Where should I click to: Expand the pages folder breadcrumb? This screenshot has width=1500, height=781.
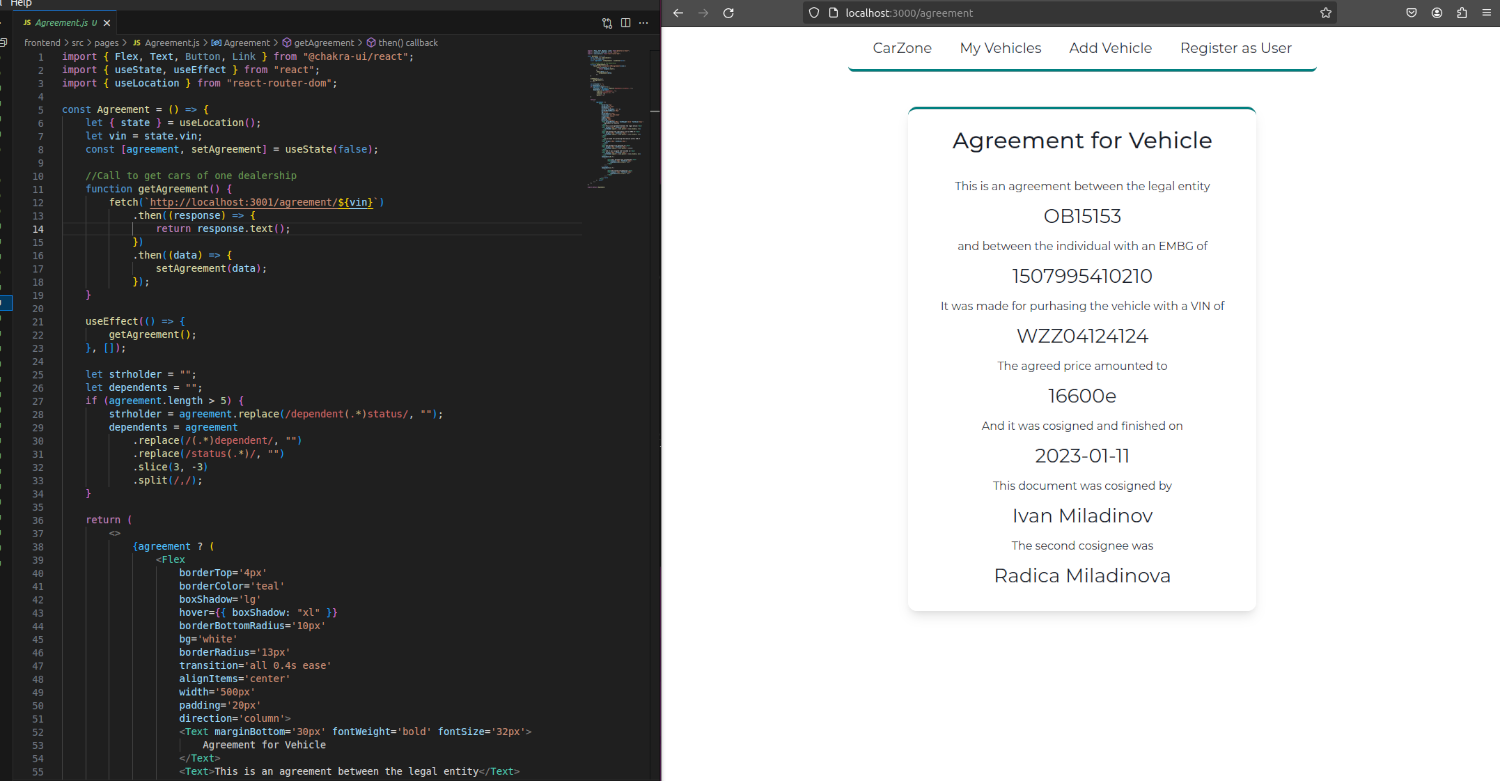pos(105,43)
